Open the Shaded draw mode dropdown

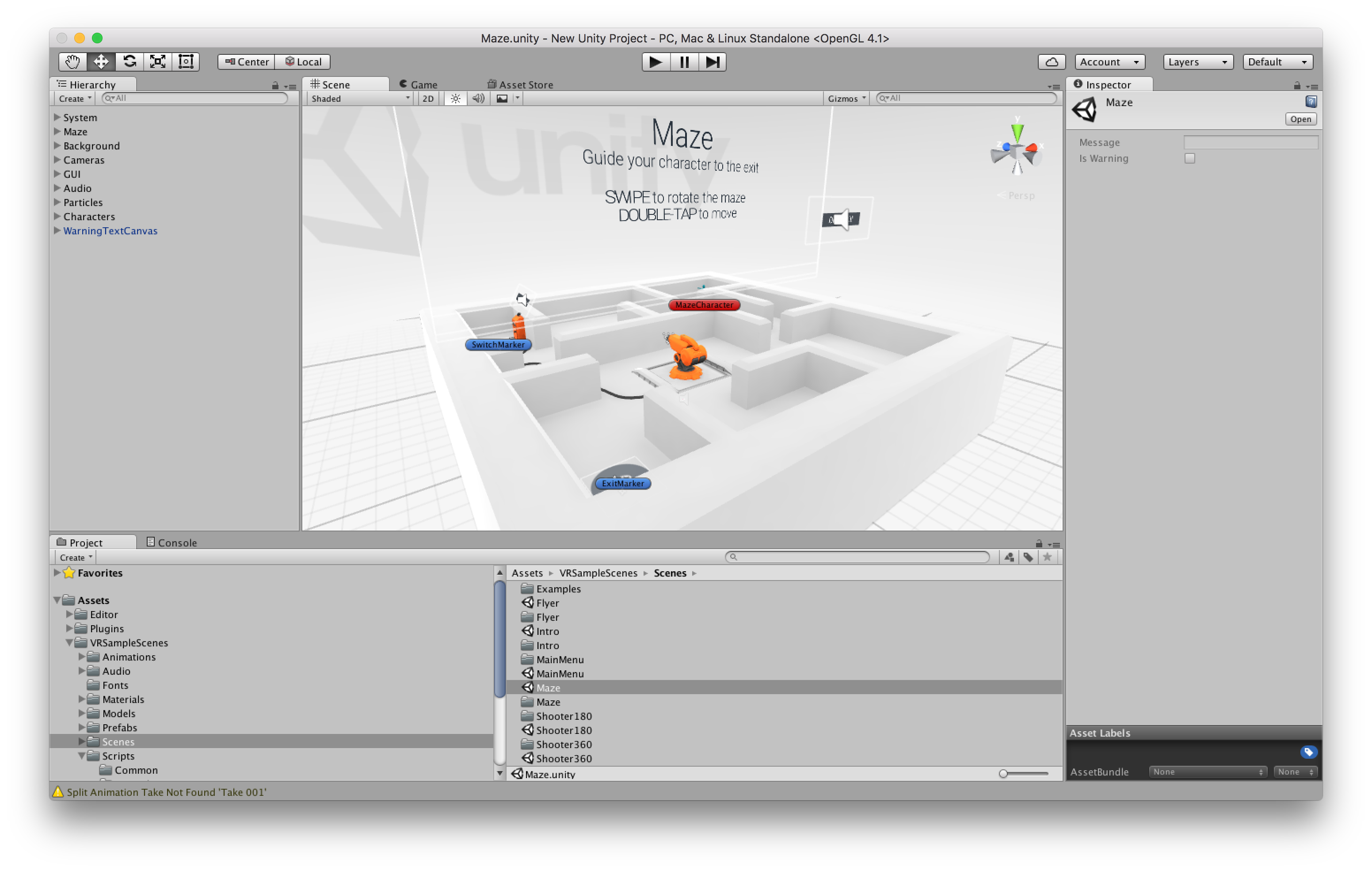coord(360,99)
